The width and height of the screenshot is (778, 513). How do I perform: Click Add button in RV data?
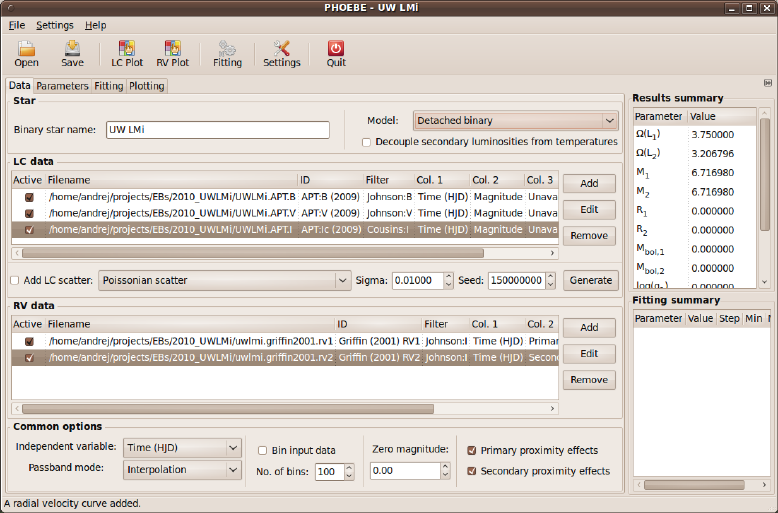pos(589,327)
